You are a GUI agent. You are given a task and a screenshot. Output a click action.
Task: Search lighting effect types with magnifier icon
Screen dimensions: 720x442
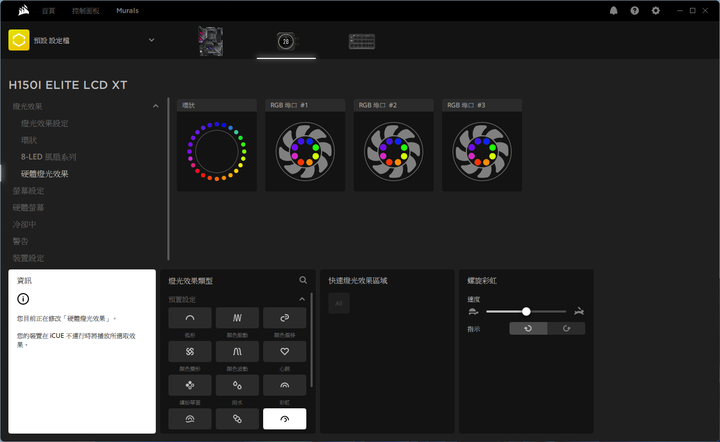click(x=303, y=280)
